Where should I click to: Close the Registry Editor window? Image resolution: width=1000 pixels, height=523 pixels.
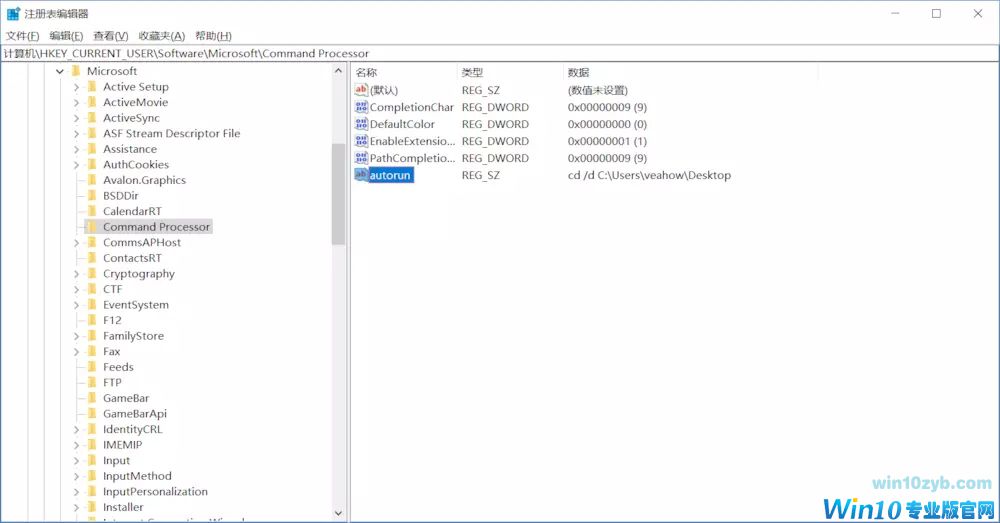point(978,13)
